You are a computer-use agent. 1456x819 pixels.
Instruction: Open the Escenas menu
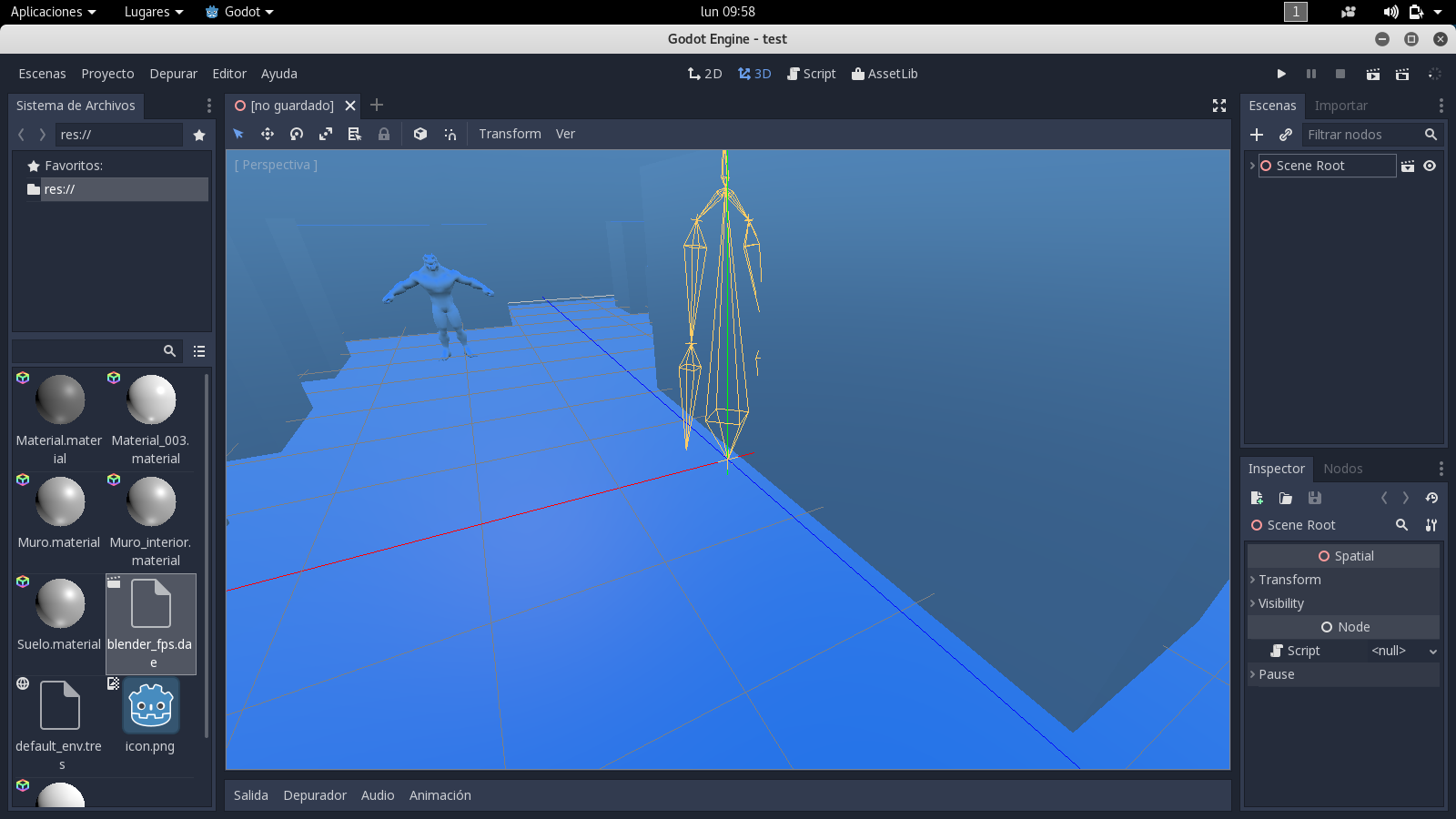42,74
